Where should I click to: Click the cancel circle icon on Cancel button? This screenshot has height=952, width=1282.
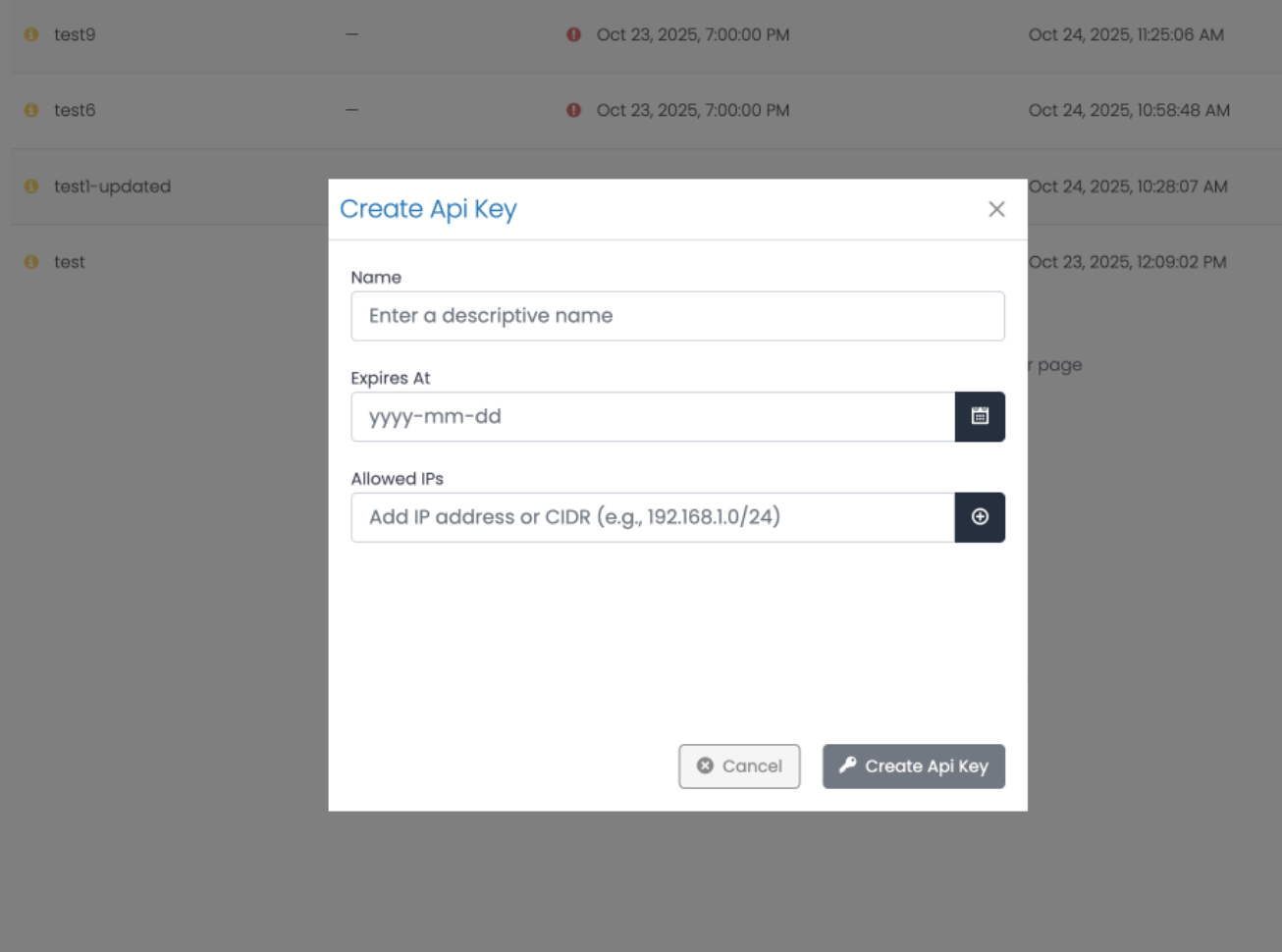703,767
